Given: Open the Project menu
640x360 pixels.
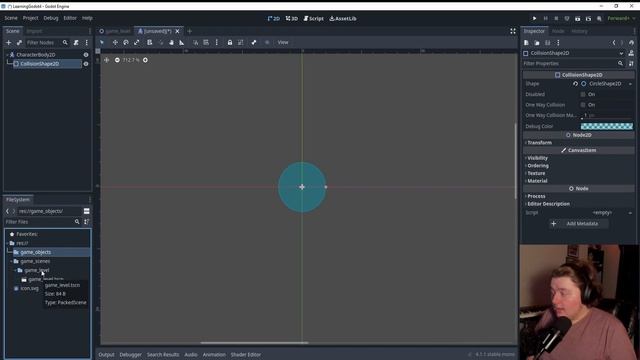Looking at the screenshot, I should tap(31, 18).
